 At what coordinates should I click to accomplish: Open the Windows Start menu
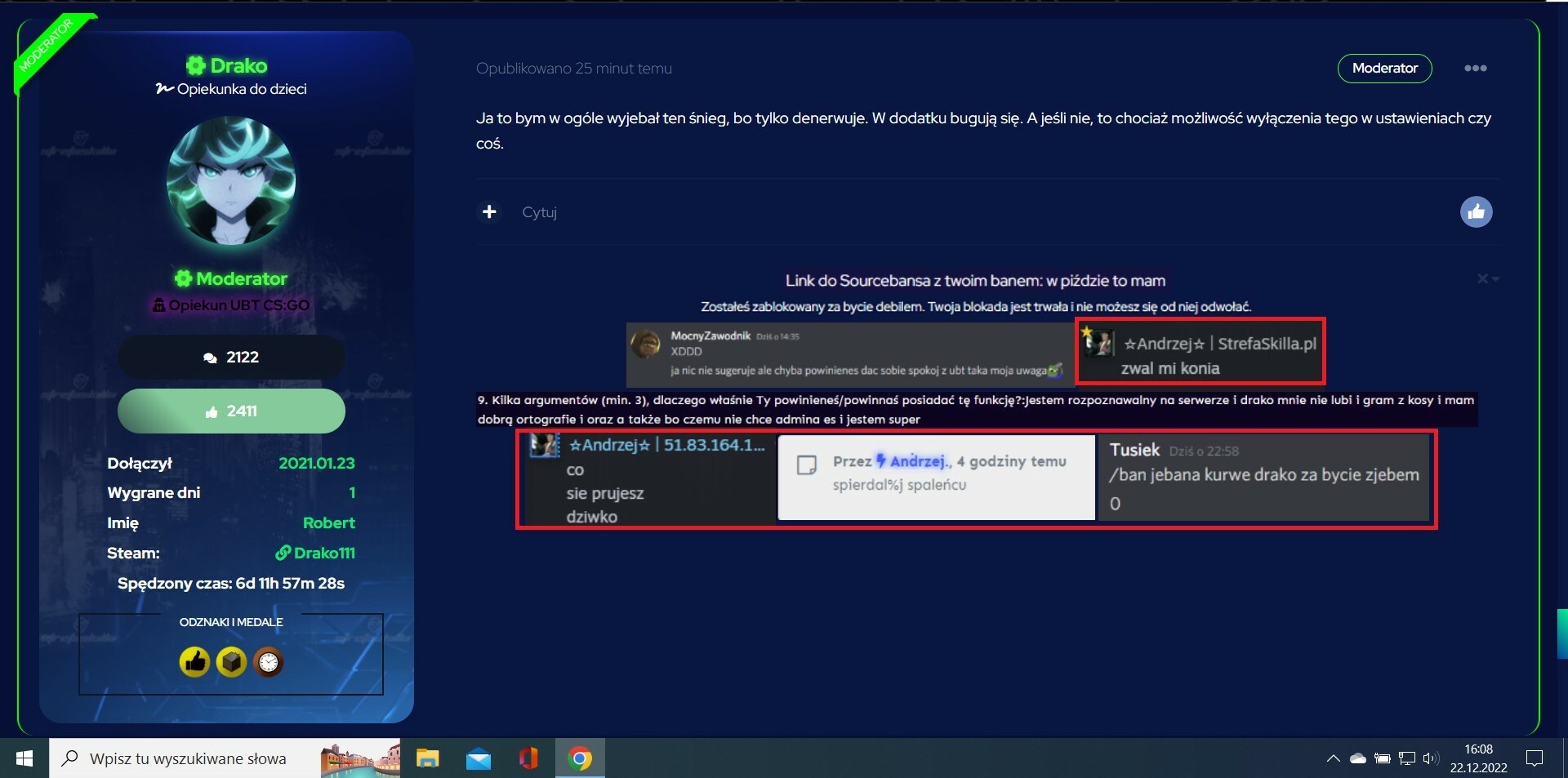(24, 758)
